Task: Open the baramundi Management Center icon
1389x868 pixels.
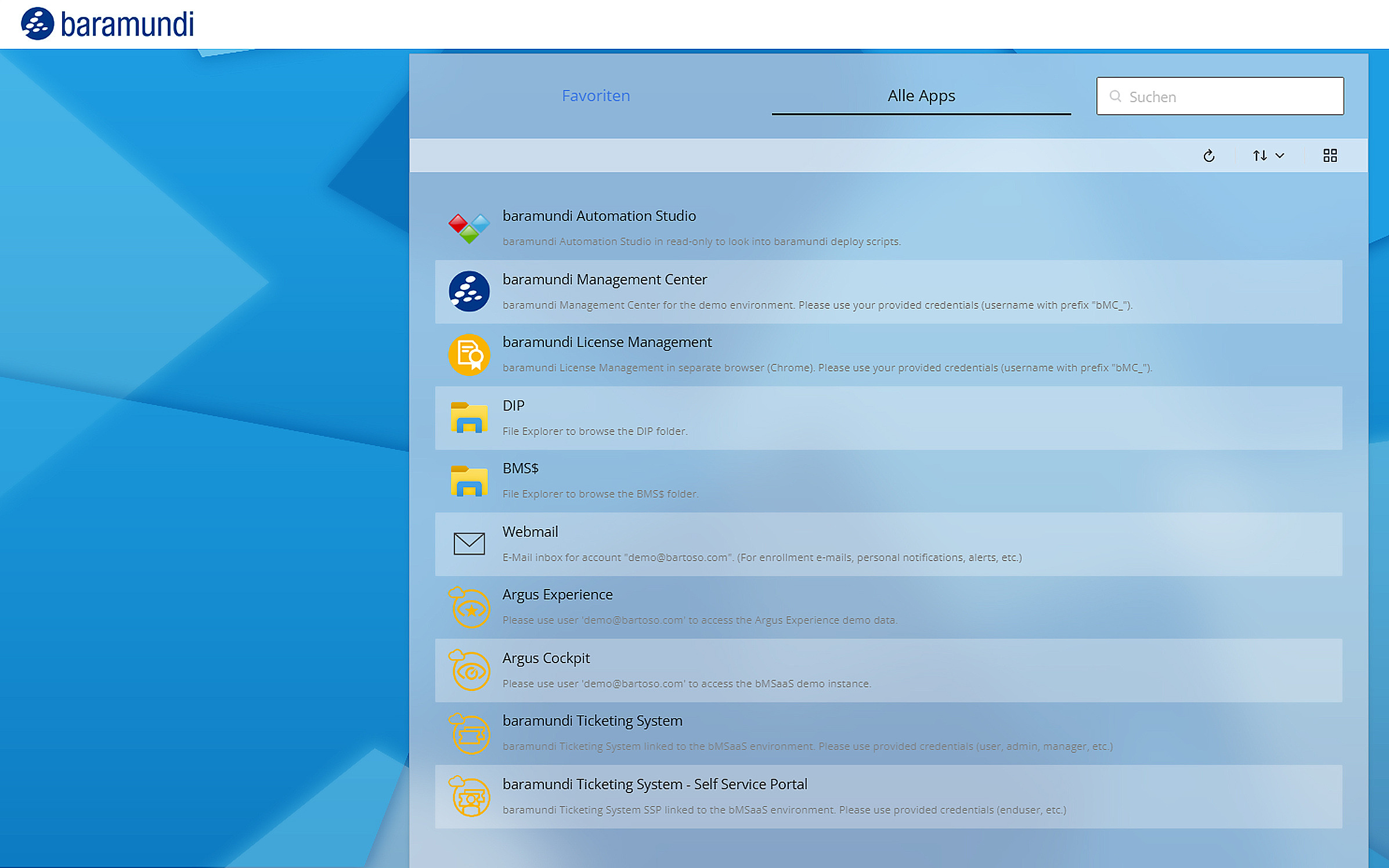Action: click(x=468, y=291)
